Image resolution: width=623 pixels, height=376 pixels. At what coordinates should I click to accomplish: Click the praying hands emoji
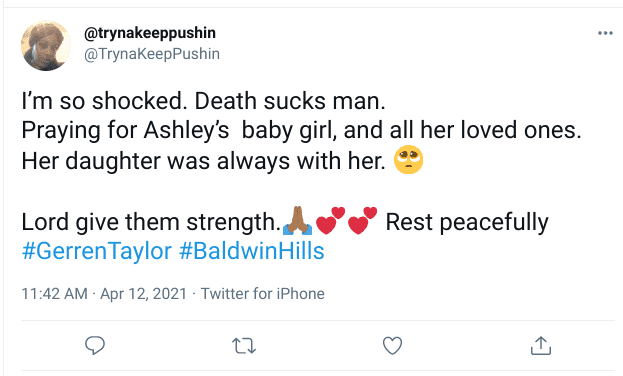coord(297,220)
